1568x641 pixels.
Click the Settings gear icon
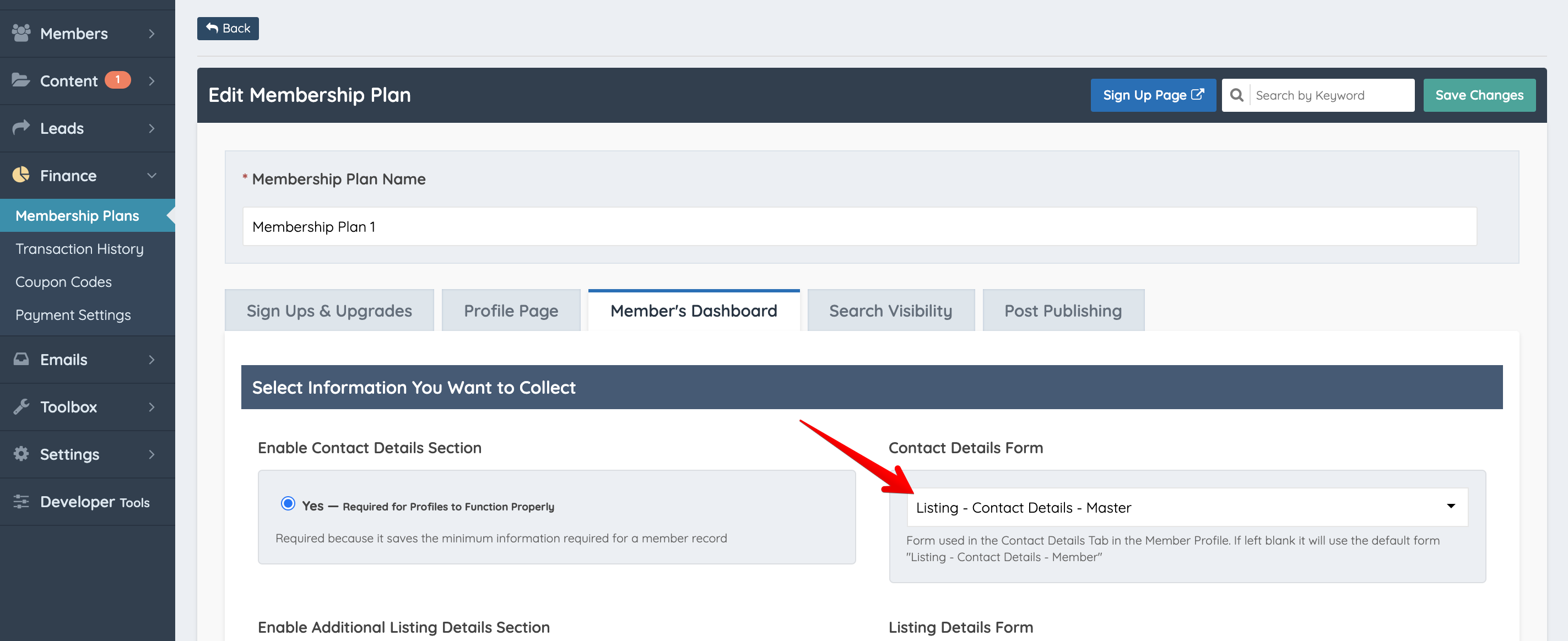coord(21,454)
